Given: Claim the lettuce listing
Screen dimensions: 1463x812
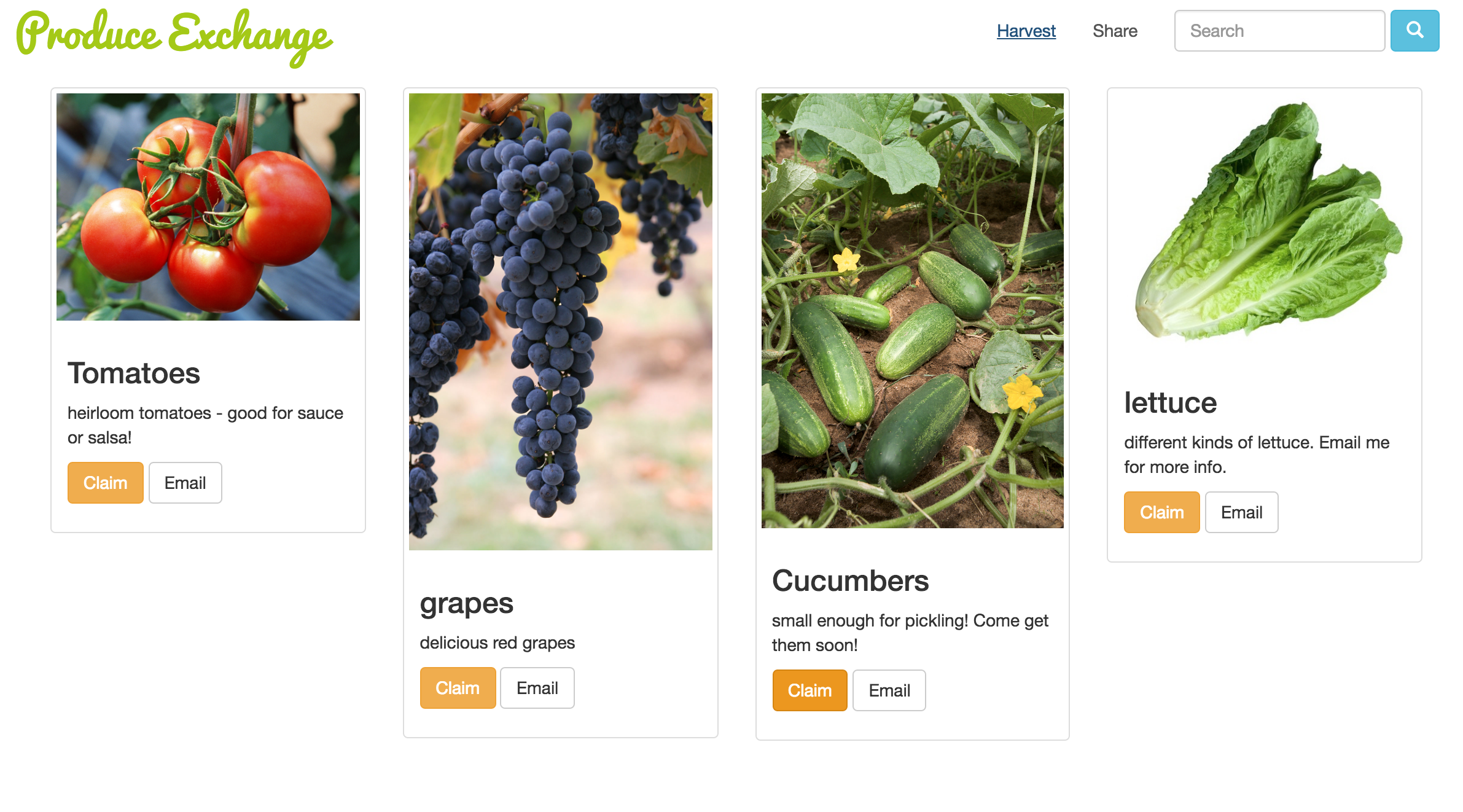Looking at the screenshot, I should (1161, 512).
